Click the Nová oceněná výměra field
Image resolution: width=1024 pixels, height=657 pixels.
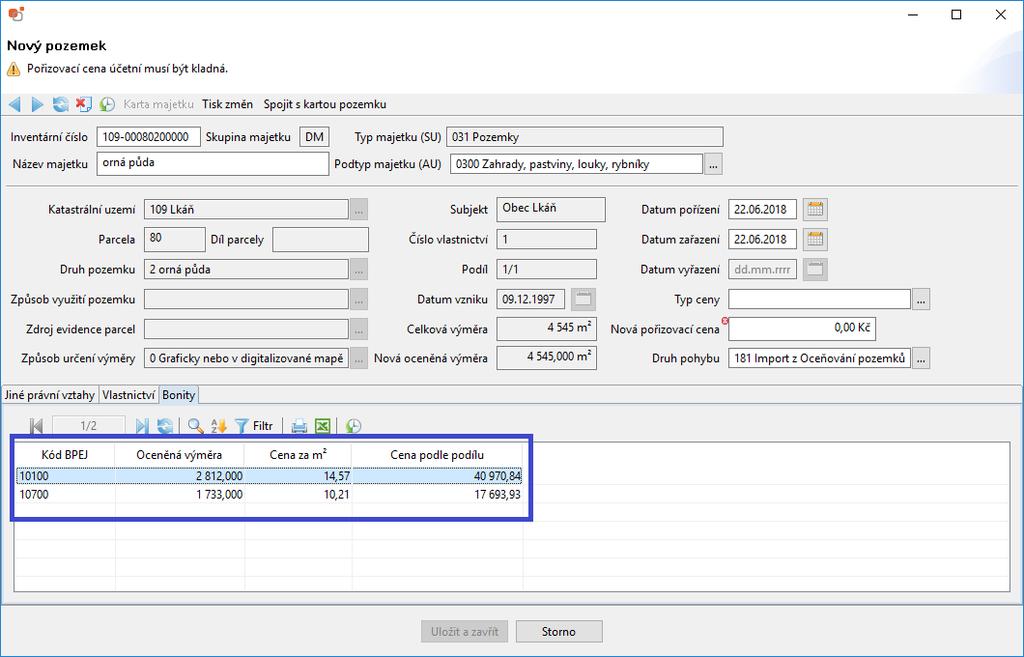[547, 358]
